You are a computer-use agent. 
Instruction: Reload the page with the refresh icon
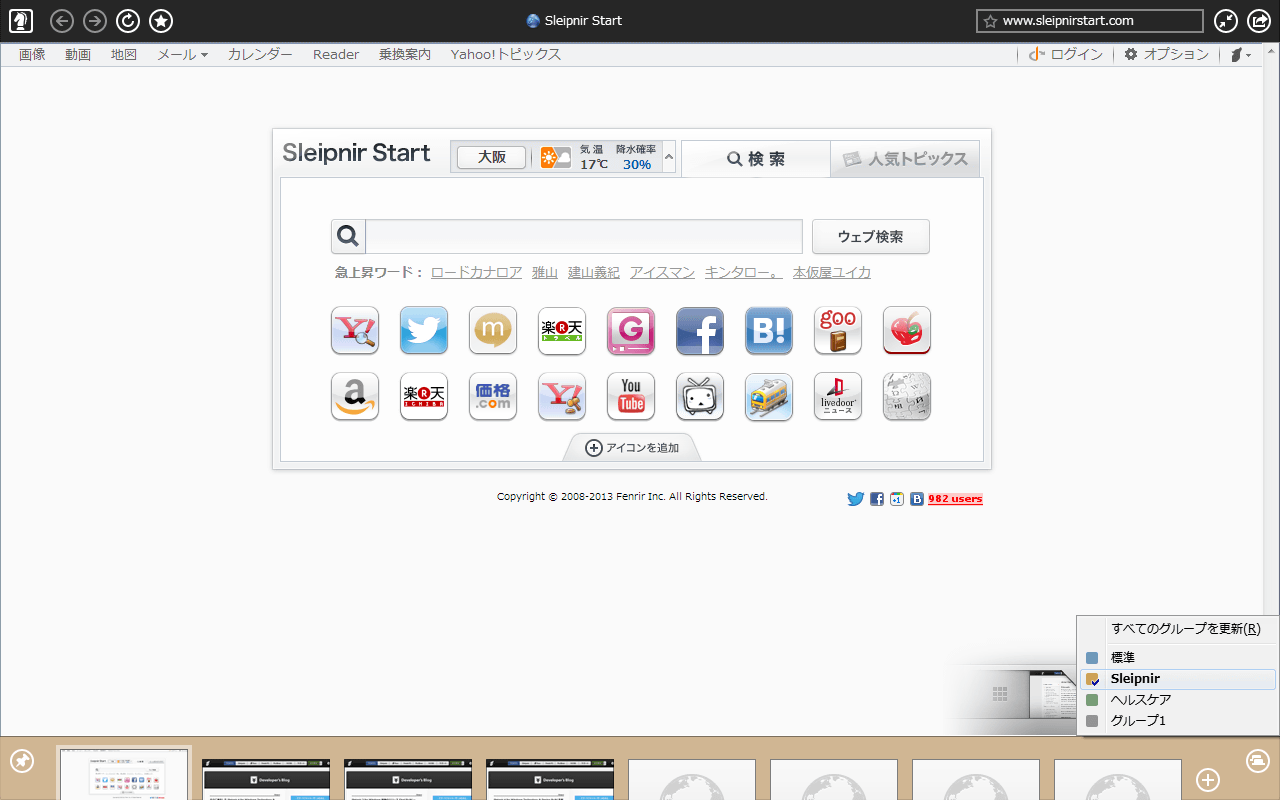point(128,20)
